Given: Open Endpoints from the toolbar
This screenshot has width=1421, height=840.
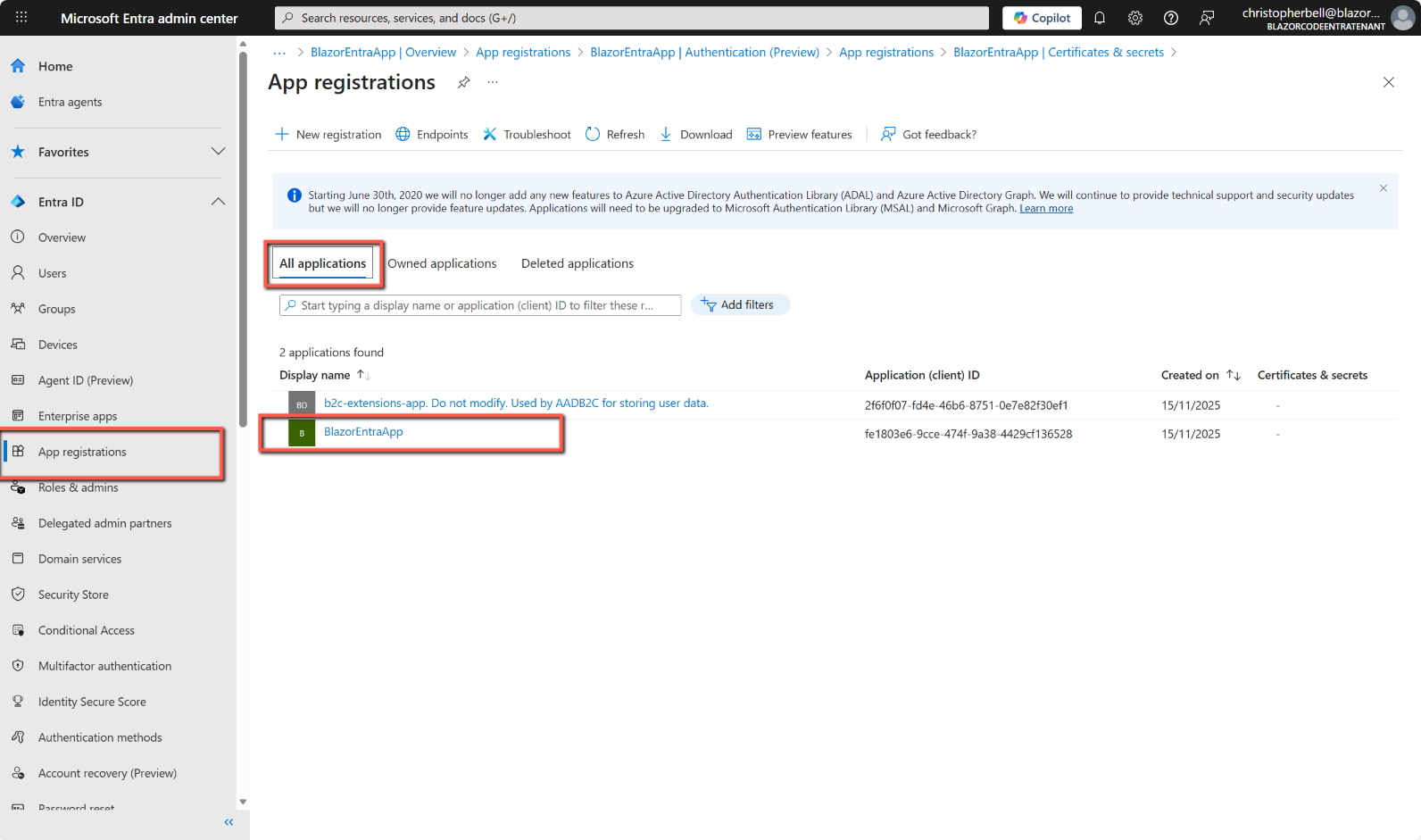Looking at the screenshot, I should (432, 135).
